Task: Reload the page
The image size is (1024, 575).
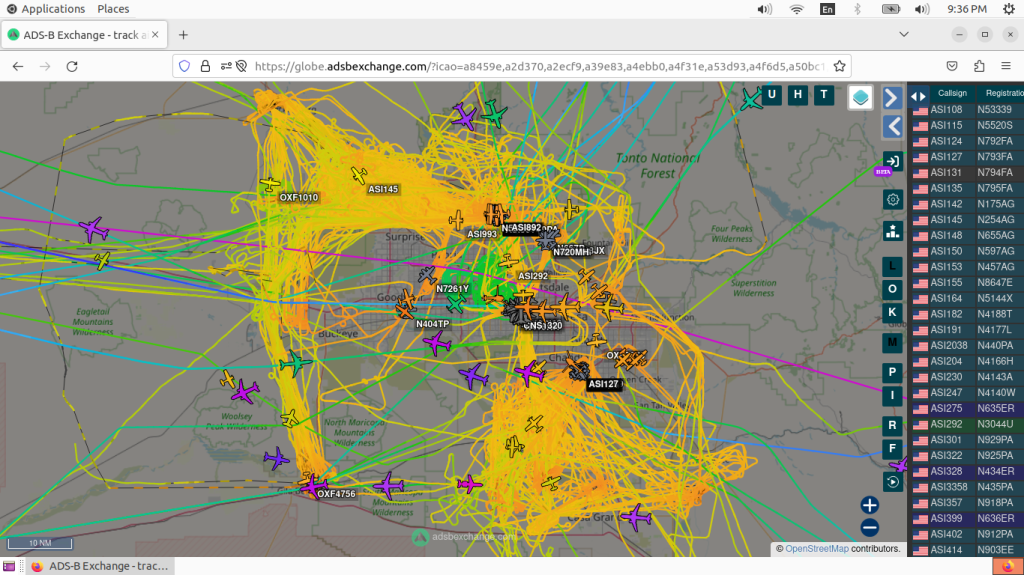Action: tap(72, 66)
